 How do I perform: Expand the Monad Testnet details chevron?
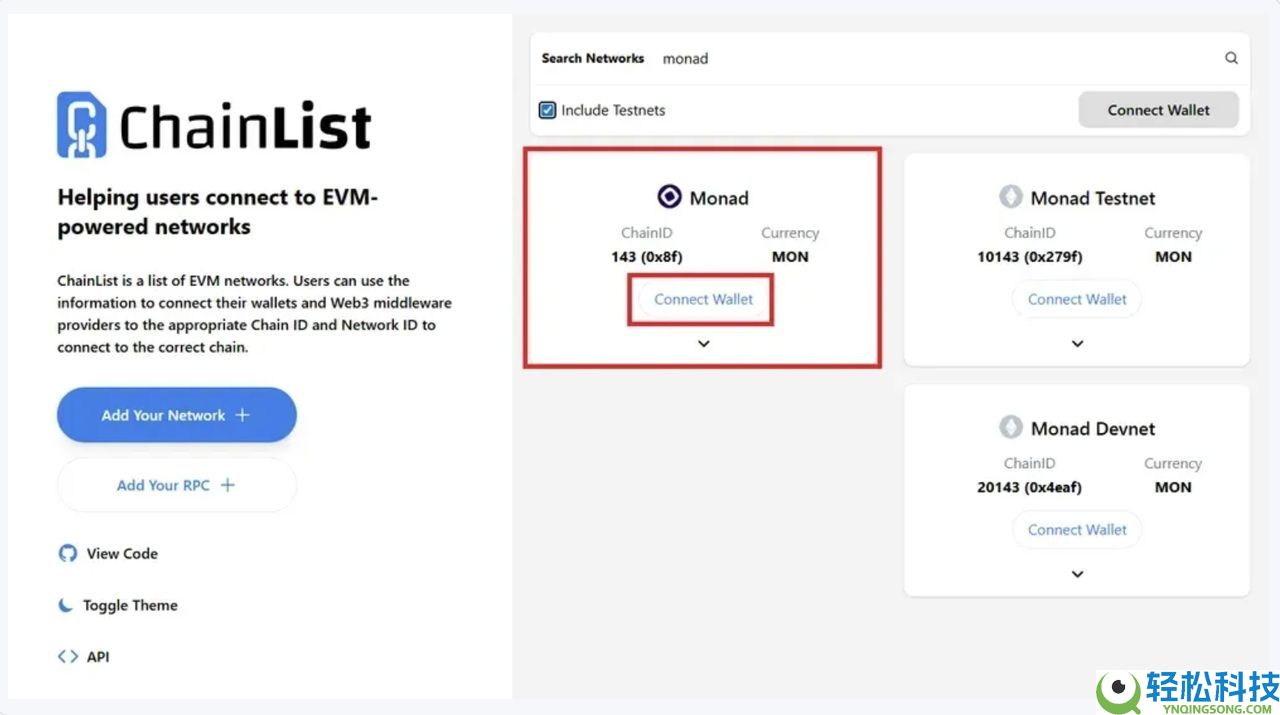click(1077, 343)
